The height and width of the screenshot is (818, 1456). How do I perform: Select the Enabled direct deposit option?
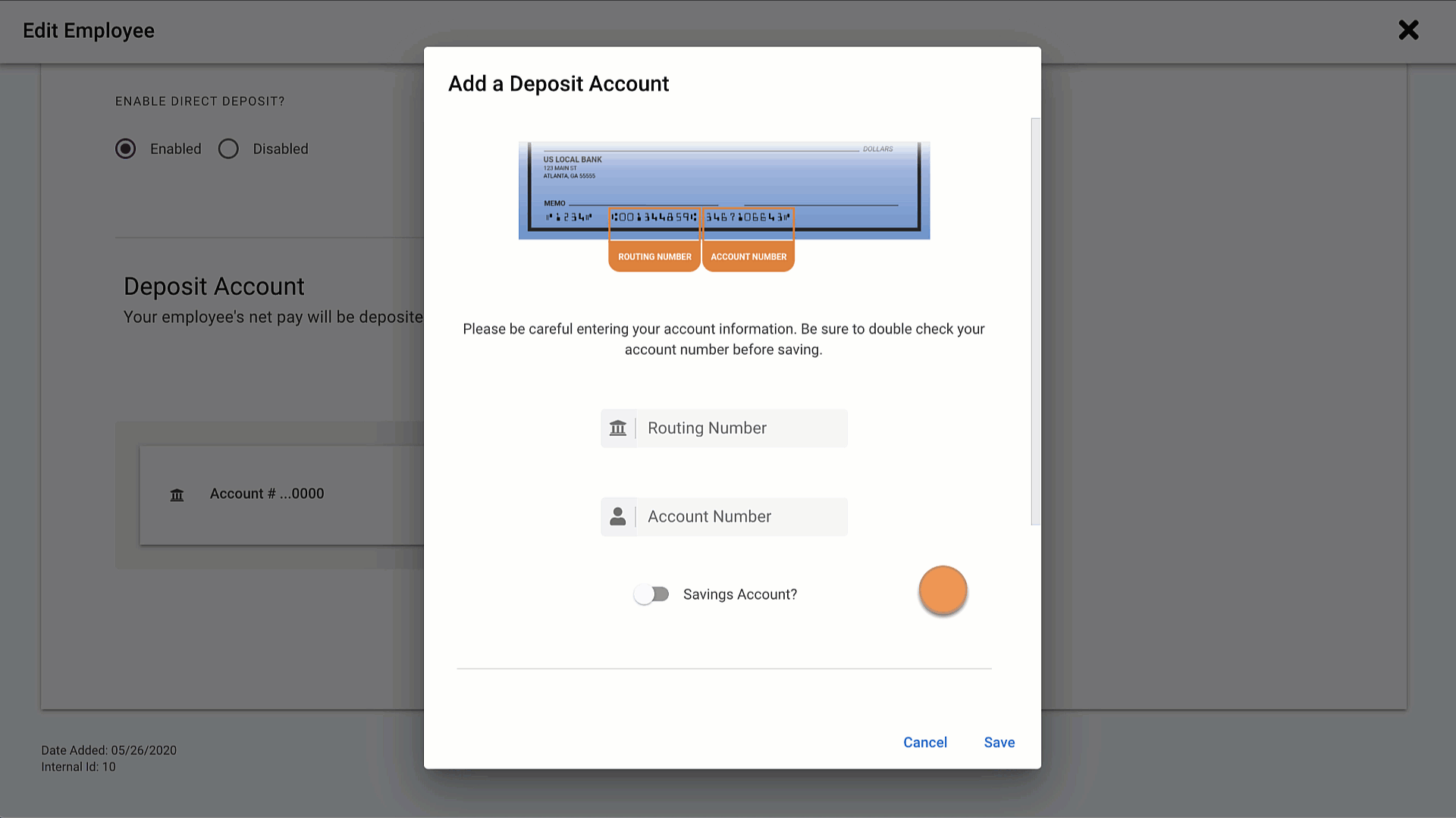click(126, 149)
